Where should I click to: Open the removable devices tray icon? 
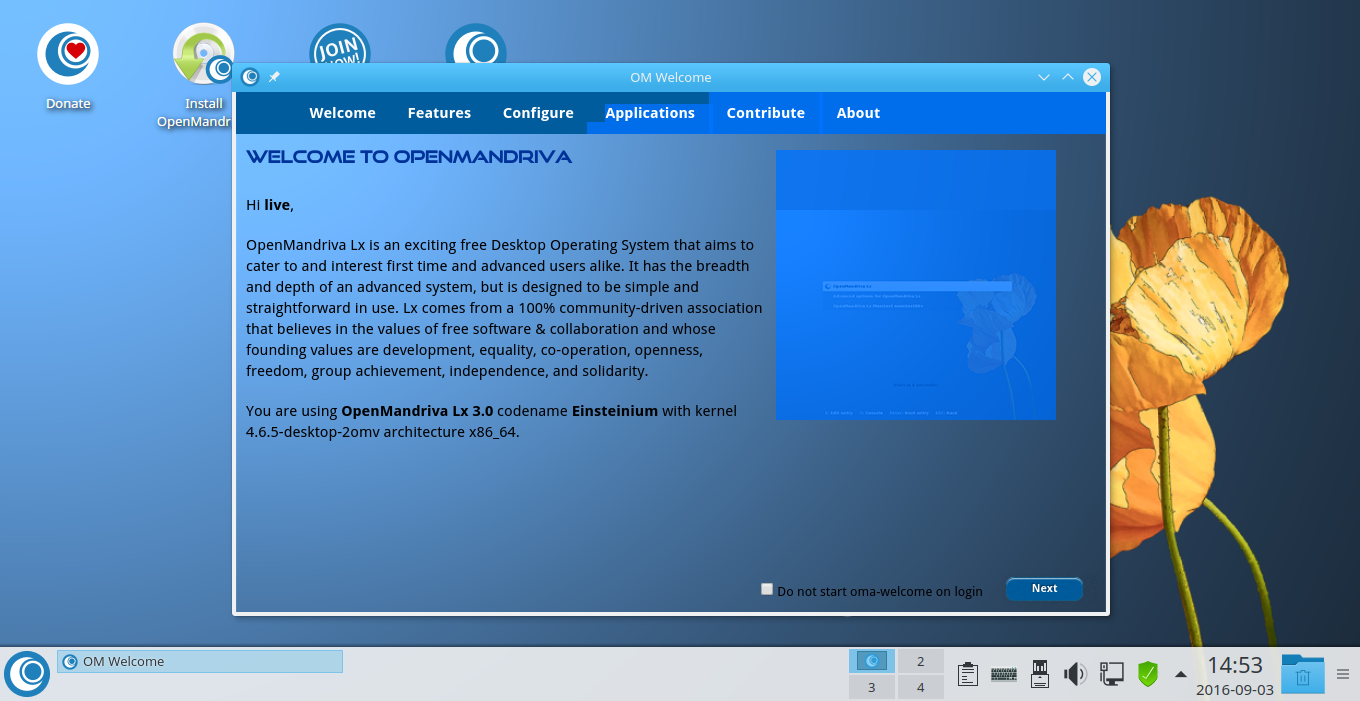point(1039,674)
